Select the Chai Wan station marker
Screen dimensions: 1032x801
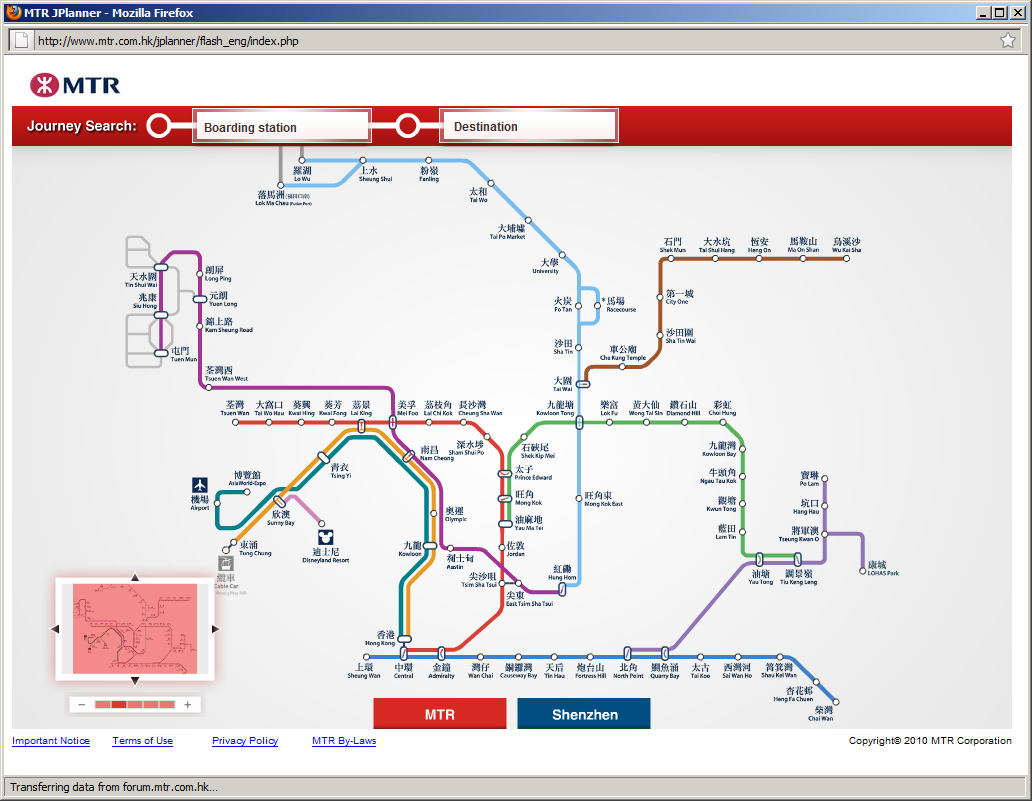pos(836,702)
